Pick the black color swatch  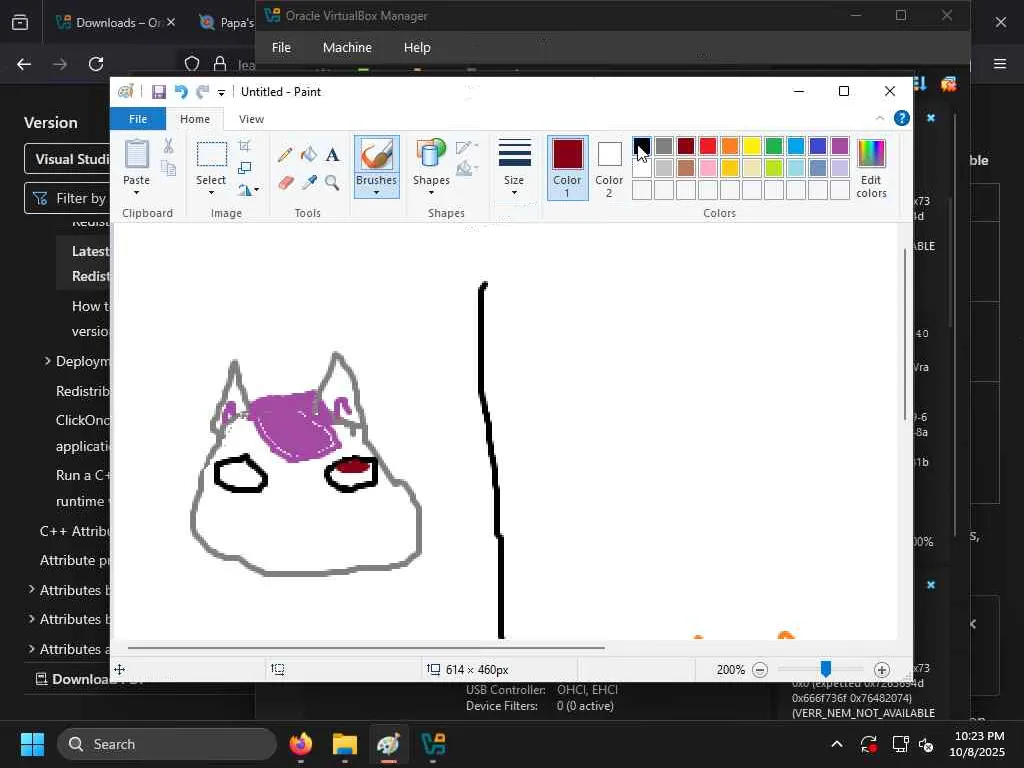(x=641, y=146)
